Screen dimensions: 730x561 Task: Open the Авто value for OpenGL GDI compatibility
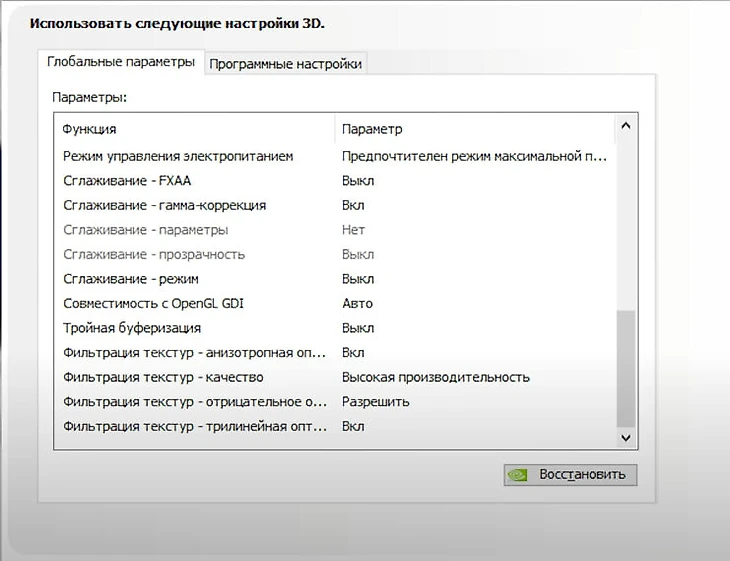(357, 303)
